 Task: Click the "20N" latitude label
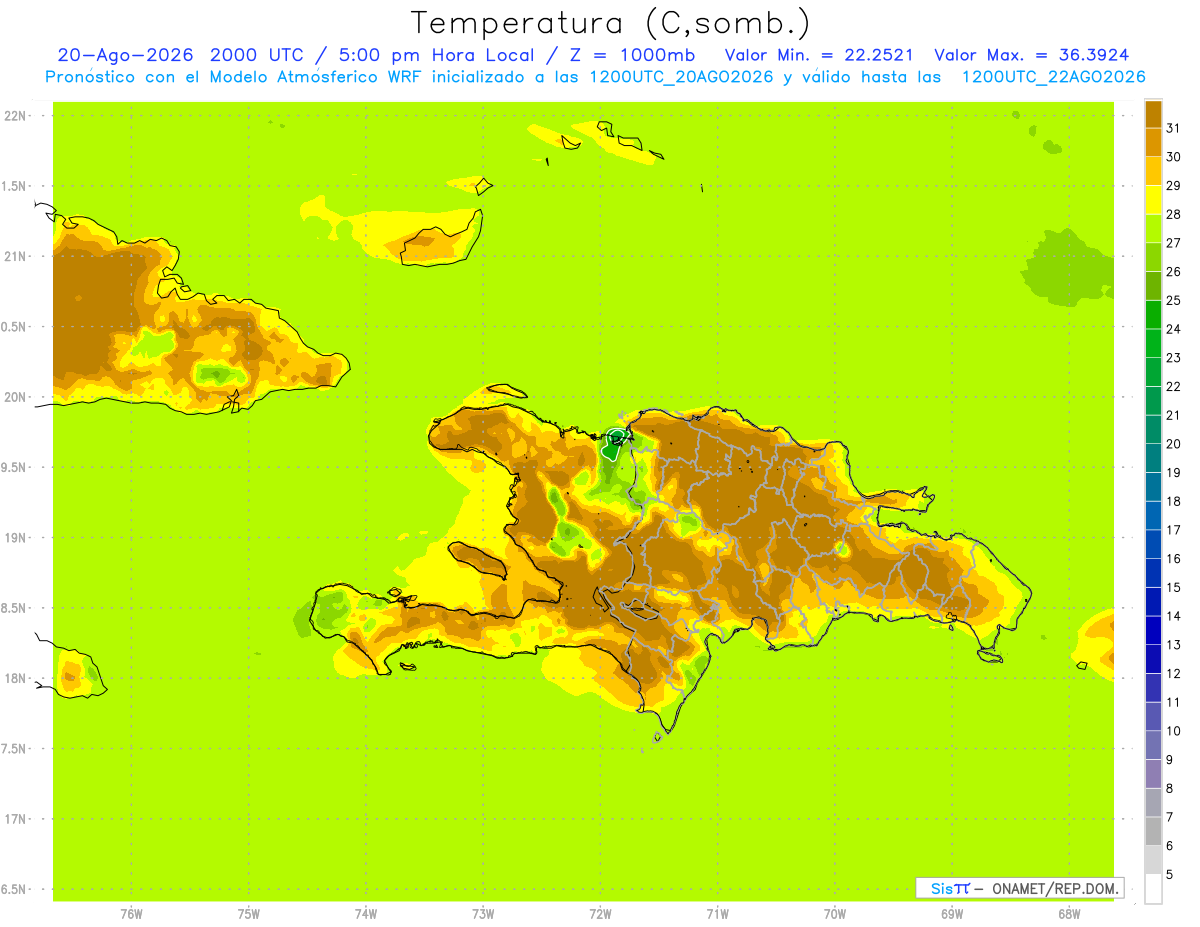15,397
